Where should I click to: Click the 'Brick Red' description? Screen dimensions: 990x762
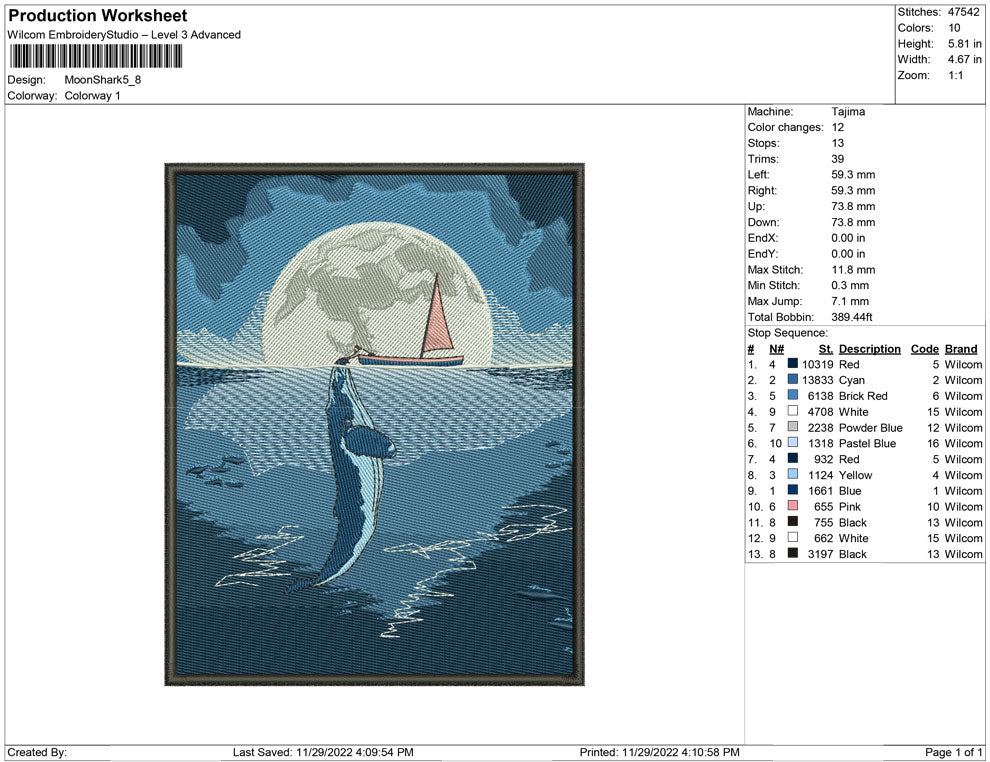[863, 396]
